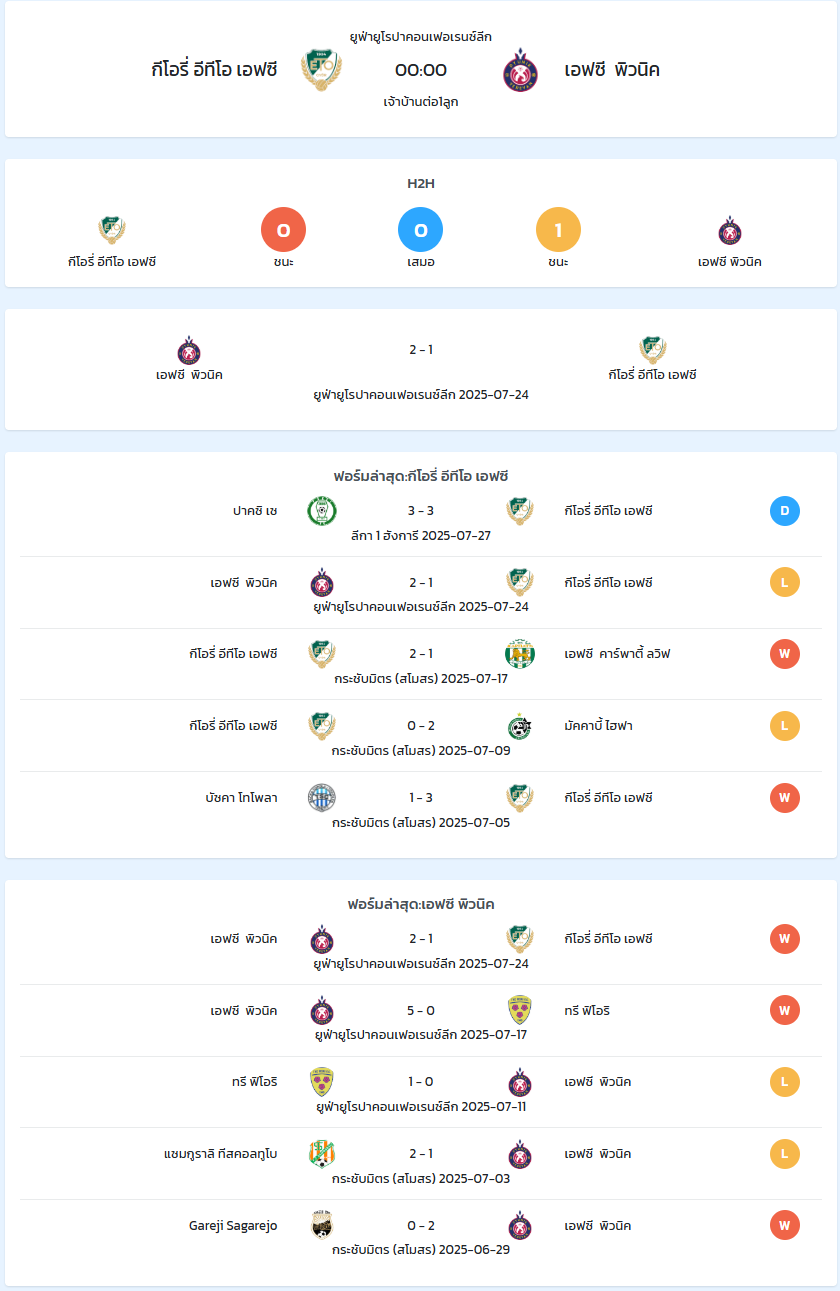Open the Gareji Sagarejo team name link
The image size is (840, 1291).
[x=233, y=1226]
